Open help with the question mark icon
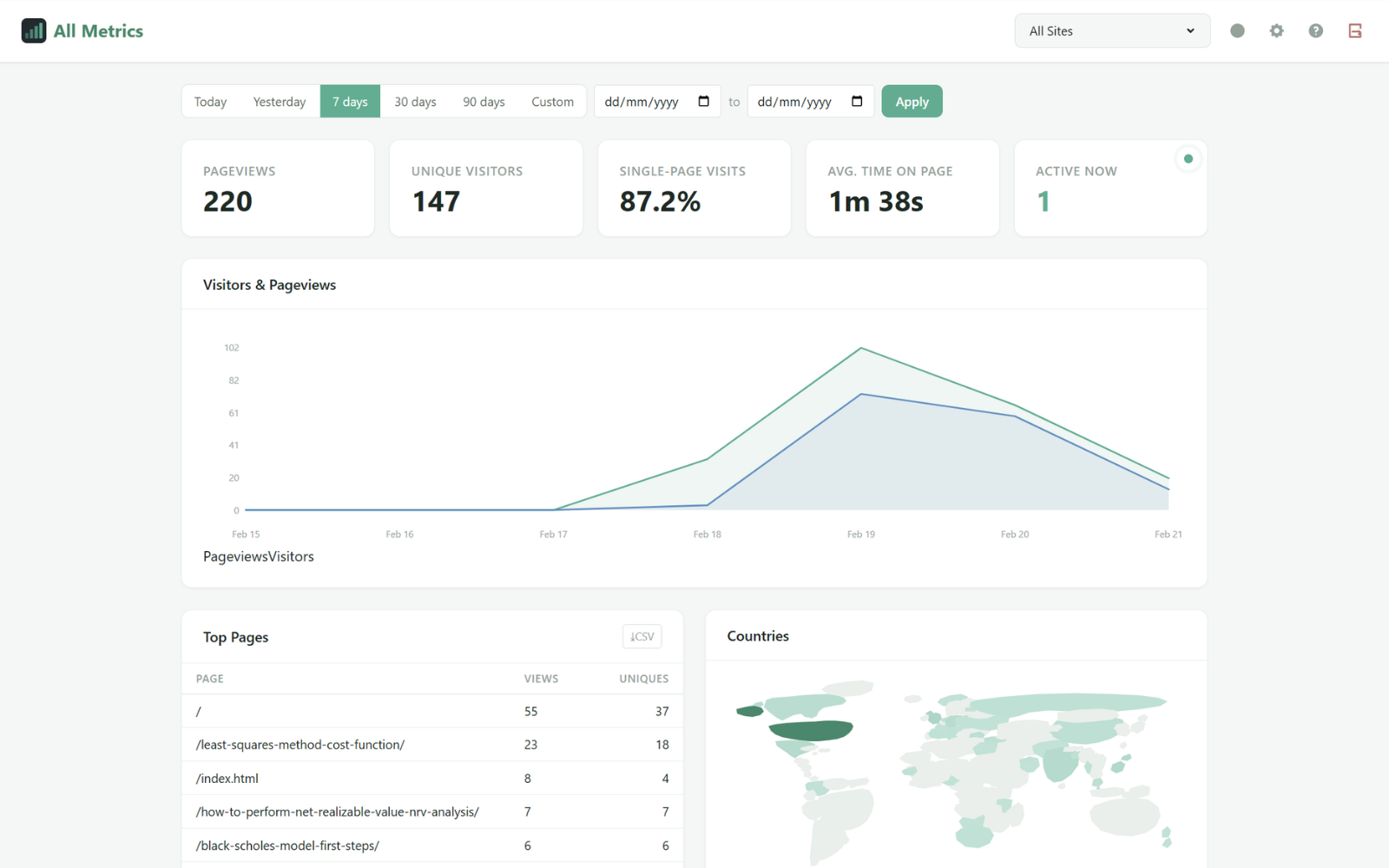 (1316, 31)
